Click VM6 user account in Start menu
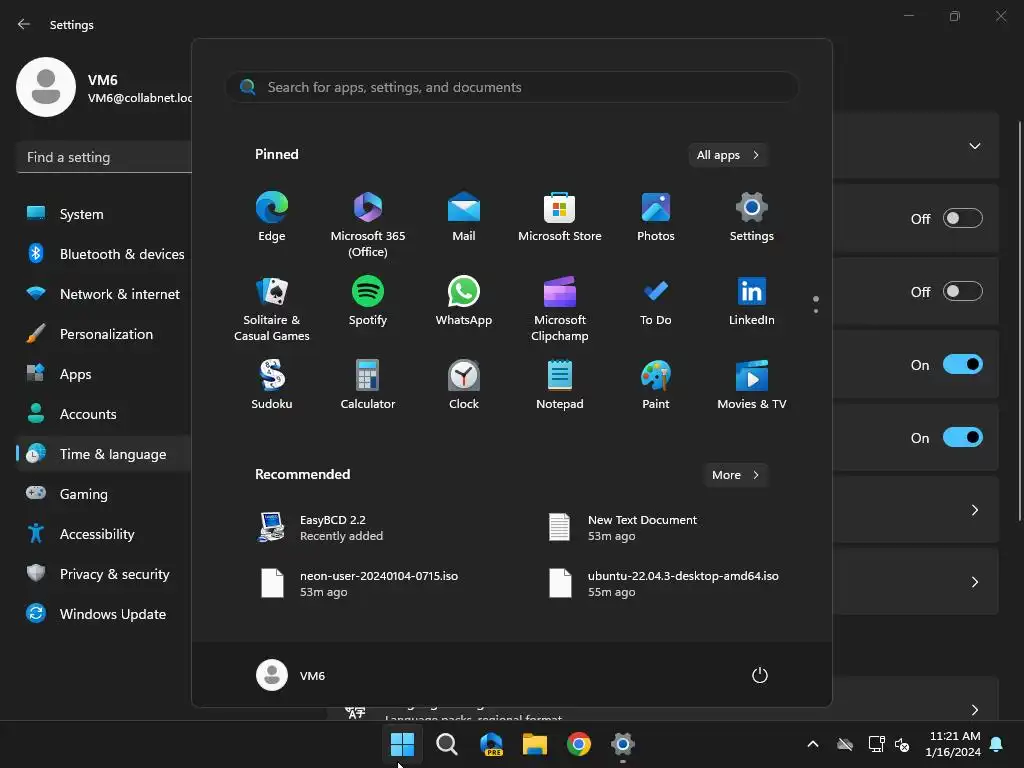The image size is (1024, 768). [291, 675]
